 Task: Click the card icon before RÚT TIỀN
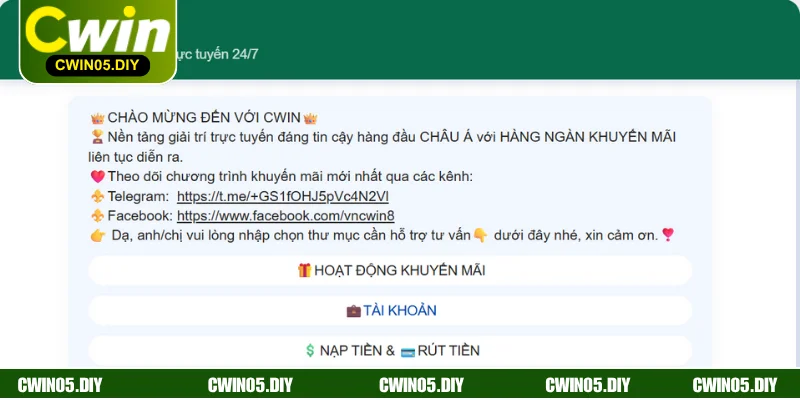[408, 352]
